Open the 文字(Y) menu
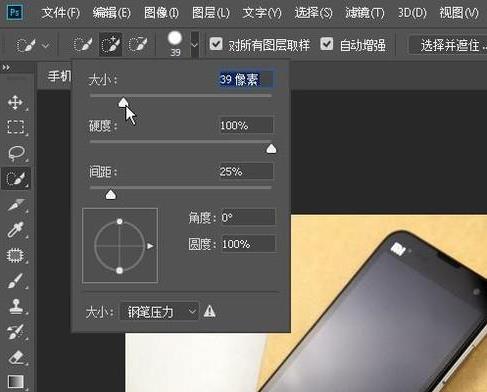 click(x=262, y=13)
